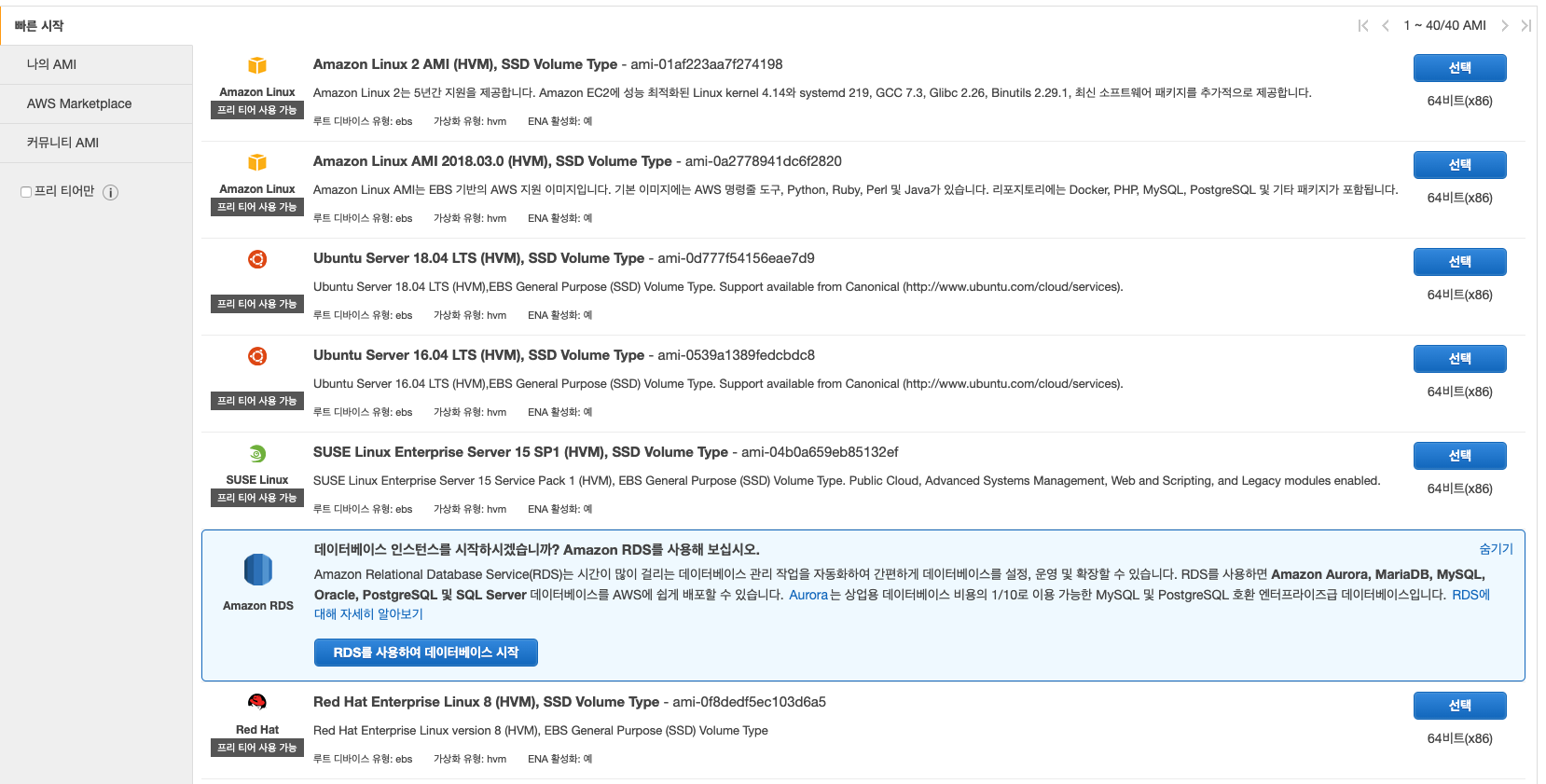Screen dimensions: 1546x784
Task: Click the RDS banner headline text
Action: 537,550
